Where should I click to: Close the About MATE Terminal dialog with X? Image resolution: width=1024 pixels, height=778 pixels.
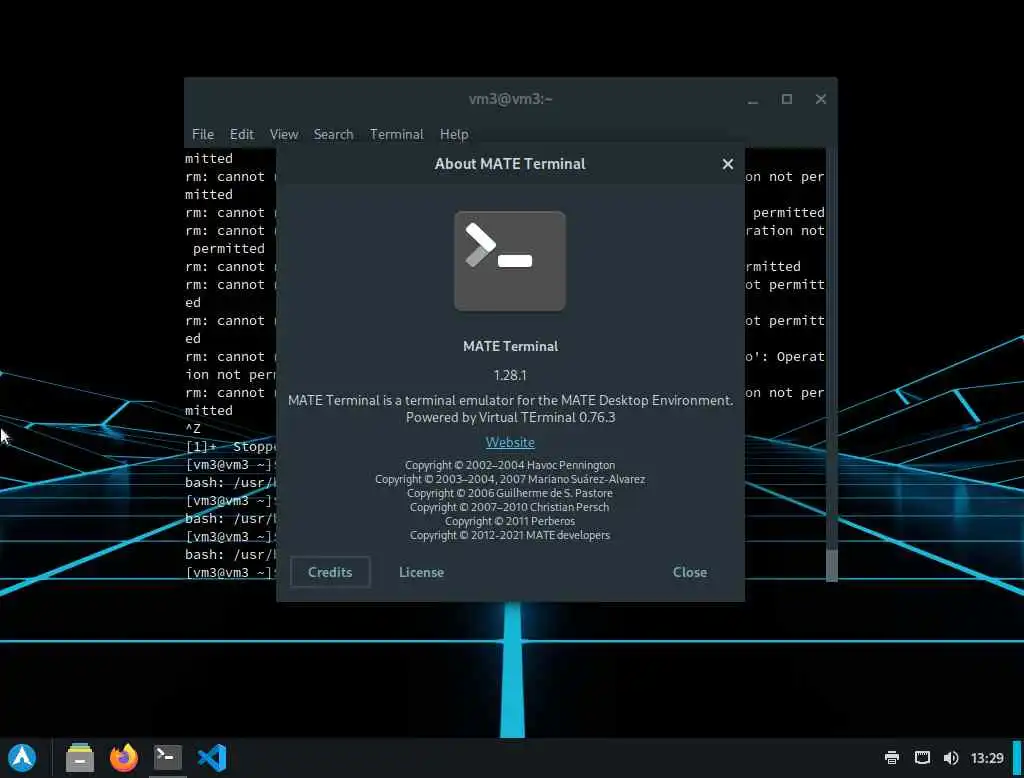click(728, 164)
